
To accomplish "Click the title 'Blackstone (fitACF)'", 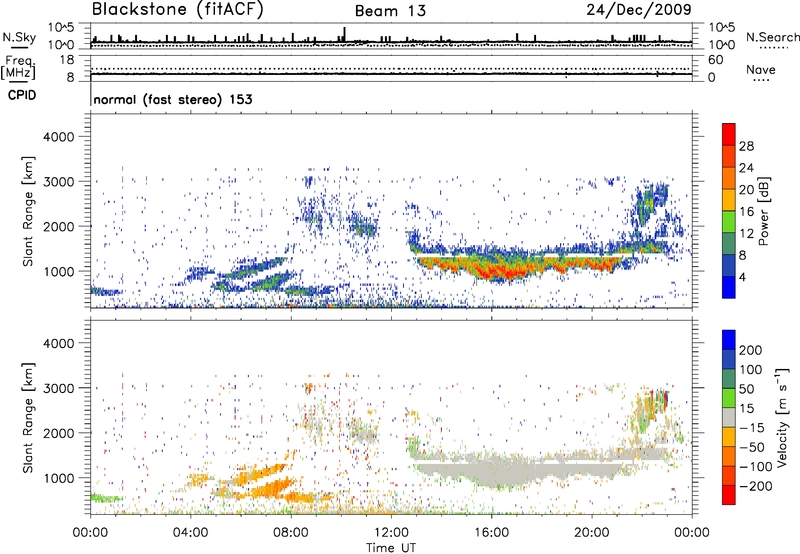I will pos(177,10).
